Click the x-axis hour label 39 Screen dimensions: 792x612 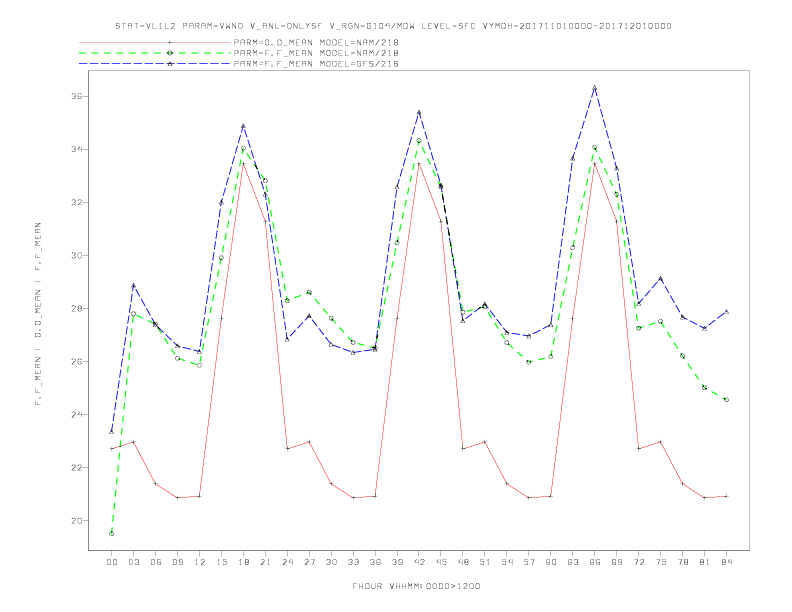(397, 562)
